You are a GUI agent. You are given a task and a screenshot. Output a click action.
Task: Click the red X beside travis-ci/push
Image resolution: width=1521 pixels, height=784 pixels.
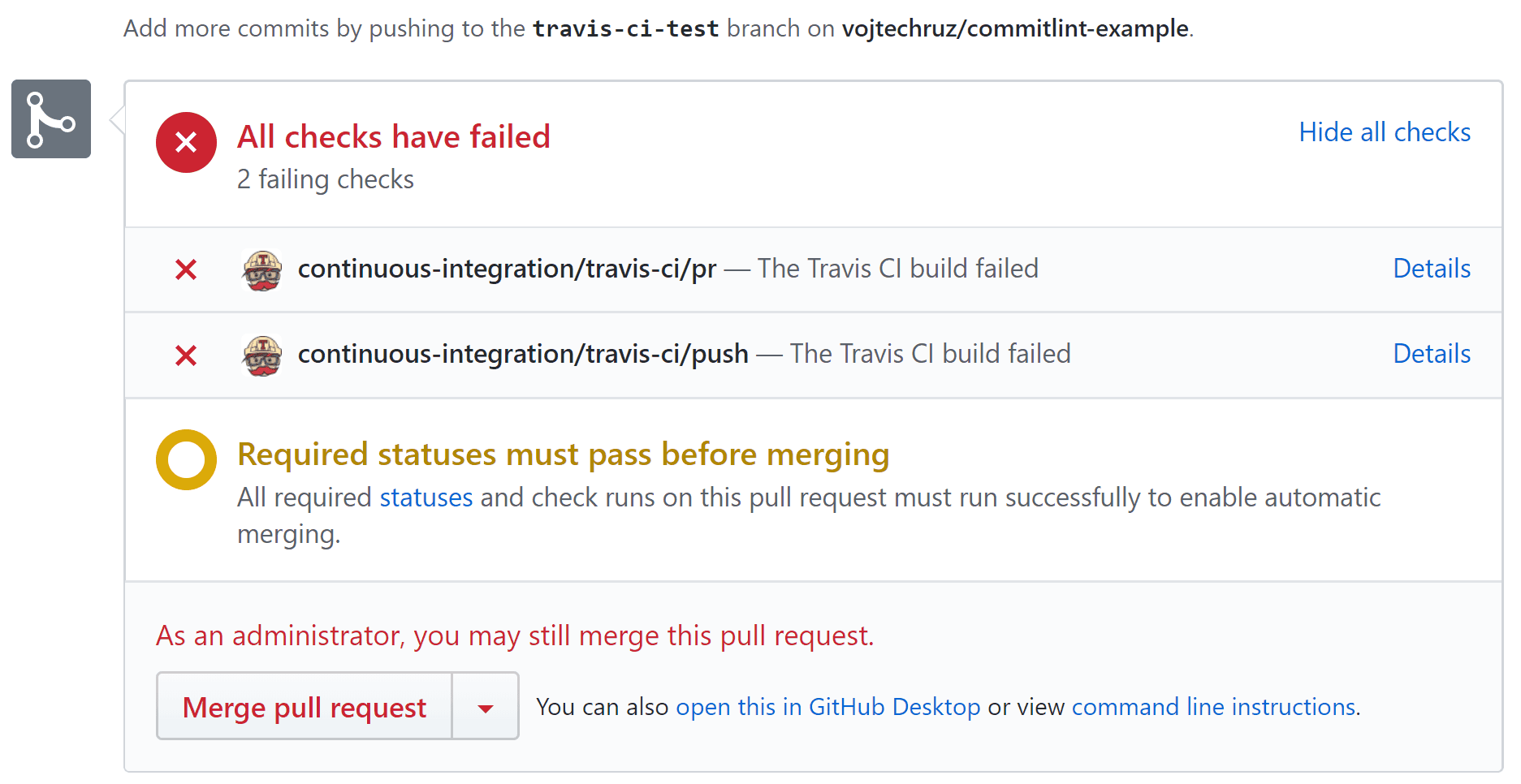[x=186, y=355]
